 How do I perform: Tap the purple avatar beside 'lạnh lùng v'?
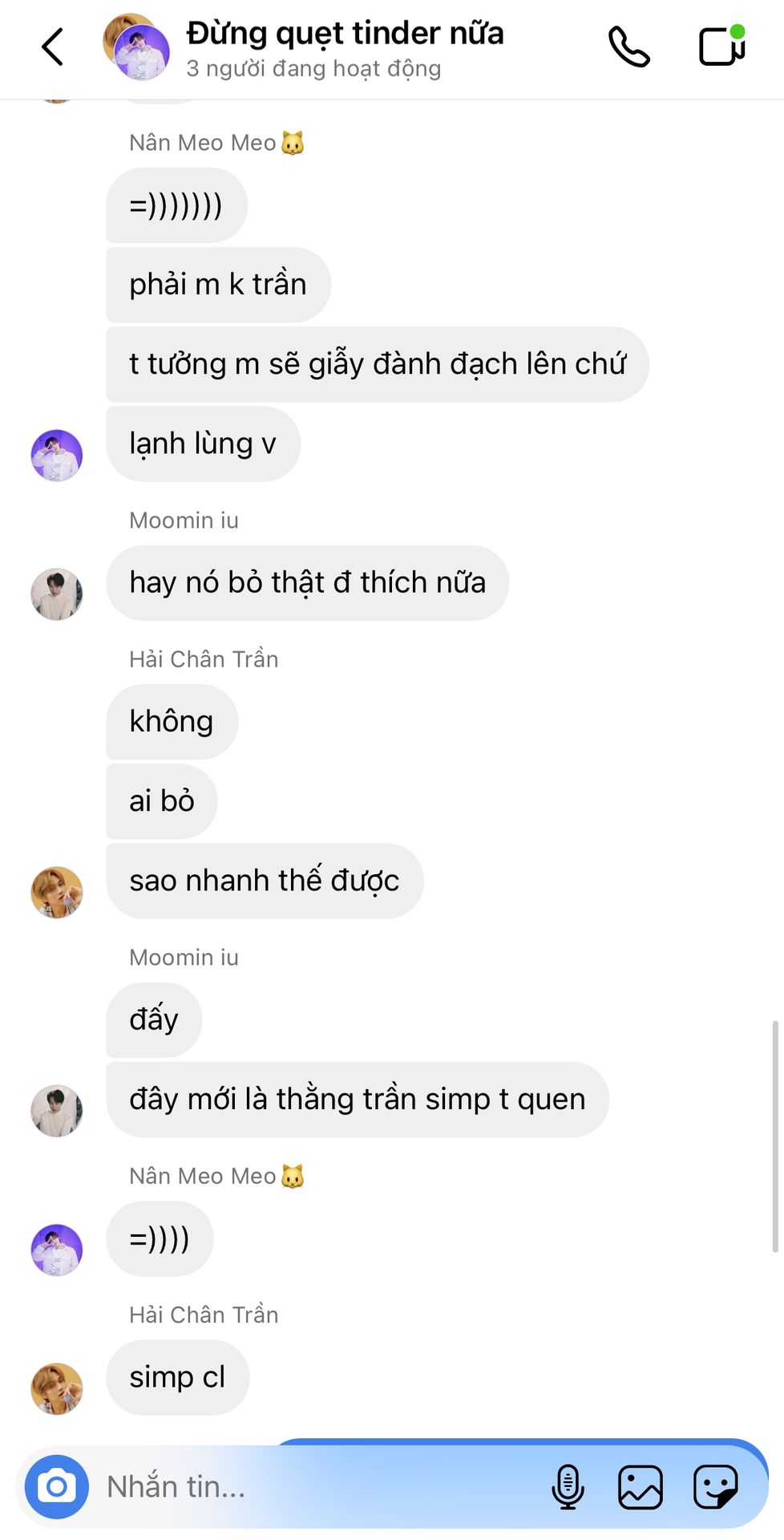click(57, 456)
